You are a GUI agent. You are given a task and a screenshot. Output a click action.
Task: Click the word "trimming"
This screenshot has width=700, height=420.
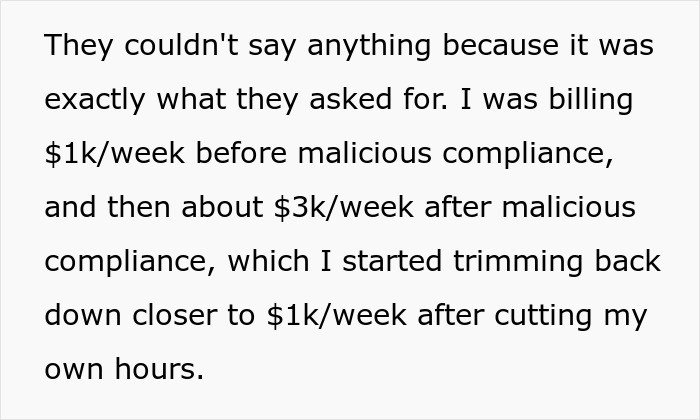(518, 262)
